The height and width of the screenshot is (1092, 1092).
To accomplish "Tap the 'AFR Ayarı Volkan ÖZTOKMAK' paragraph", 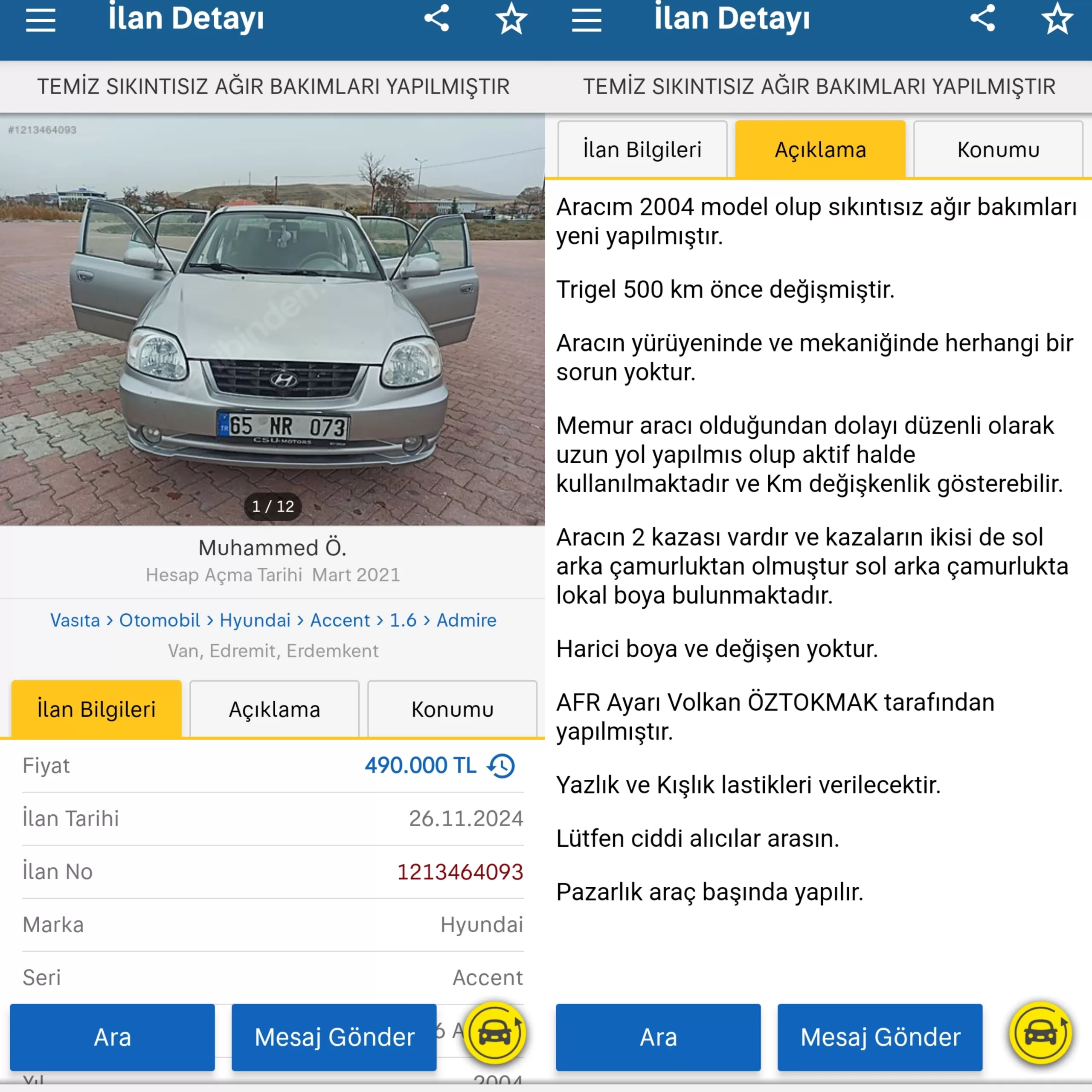I will click(x=775, y=717).
